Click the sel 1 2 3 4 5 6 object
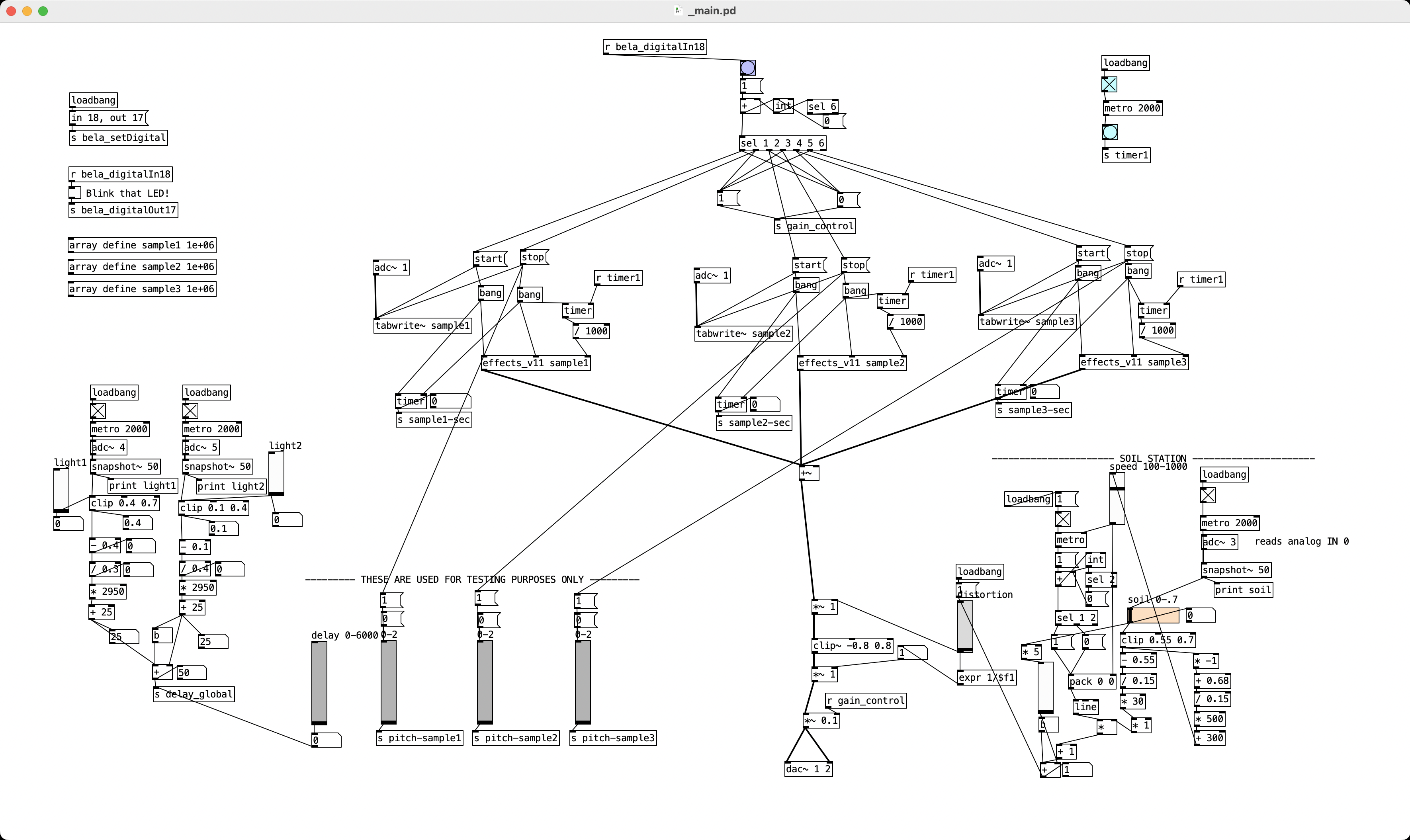Viewport: 1410px width, 840px height. (x=782, y=143)
